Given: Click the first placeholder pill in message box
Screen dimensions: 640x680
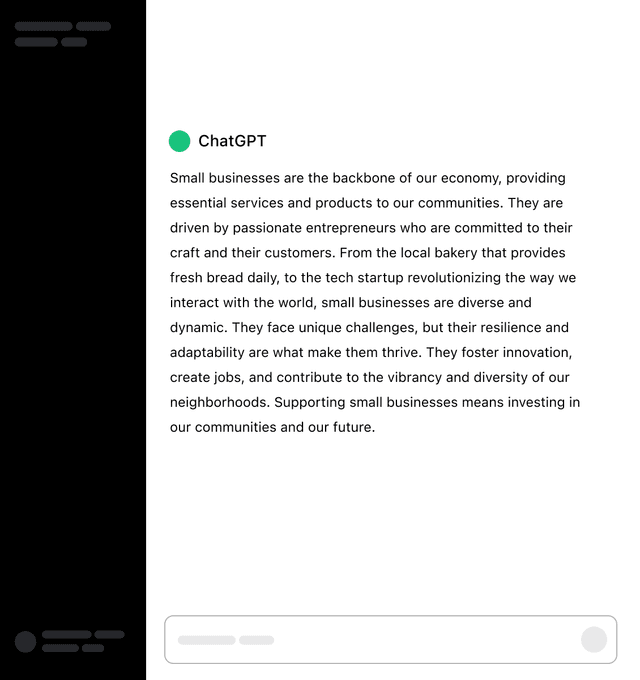Looking at the screenshot, I should tap(207, 640).
